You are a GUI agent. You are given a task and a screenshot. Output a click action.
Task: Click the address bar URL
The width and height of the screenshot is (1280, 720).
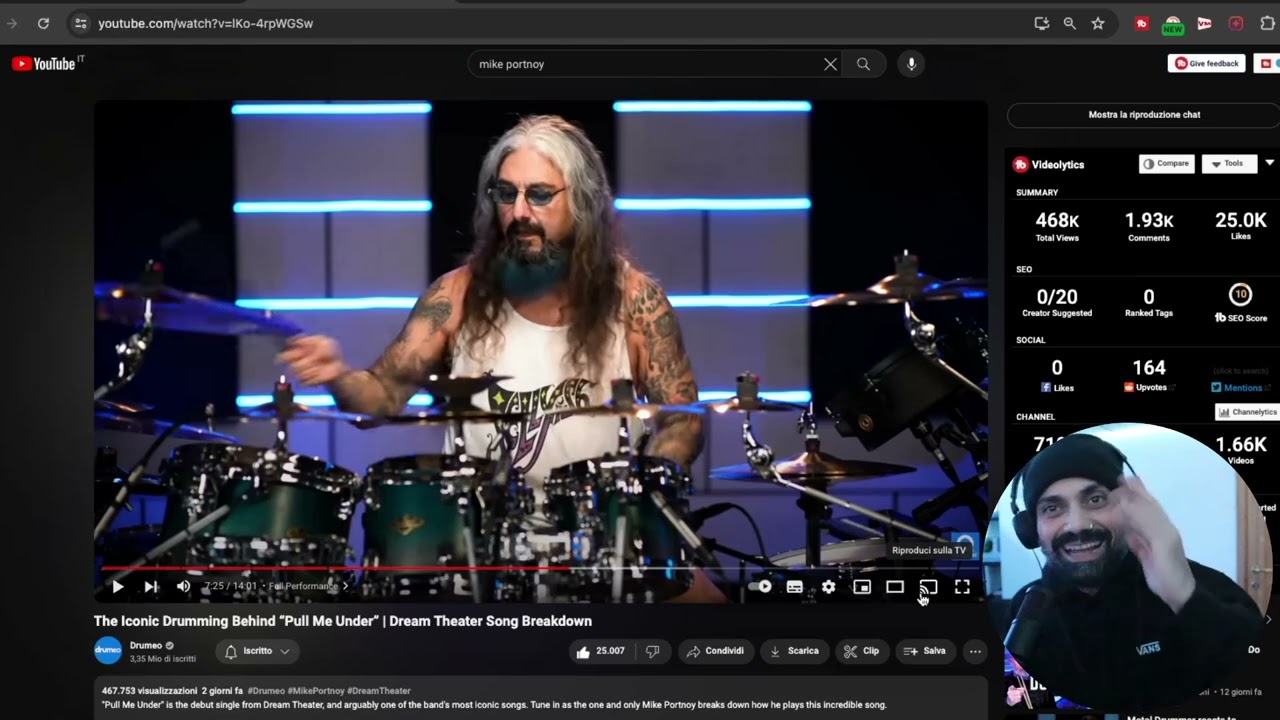tap(205, 23)
